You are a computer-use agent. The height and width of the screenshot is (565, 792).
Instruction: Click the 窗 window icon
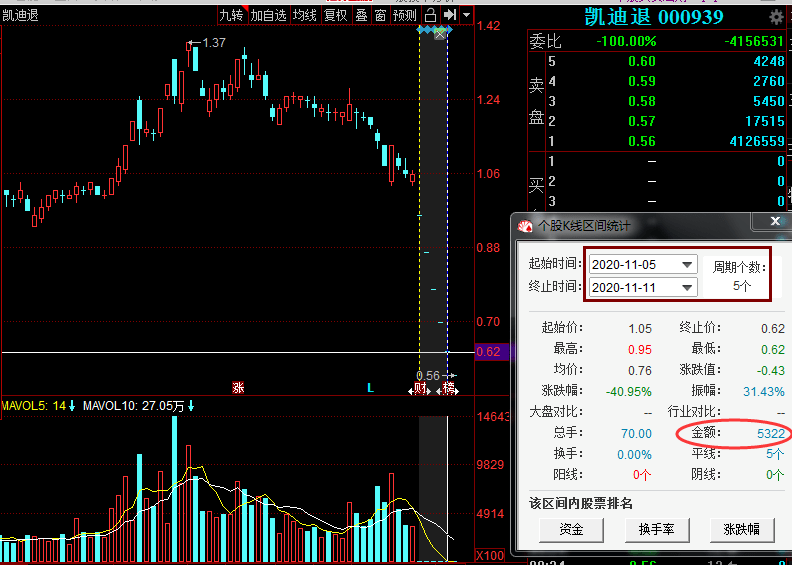coord(380,15)
